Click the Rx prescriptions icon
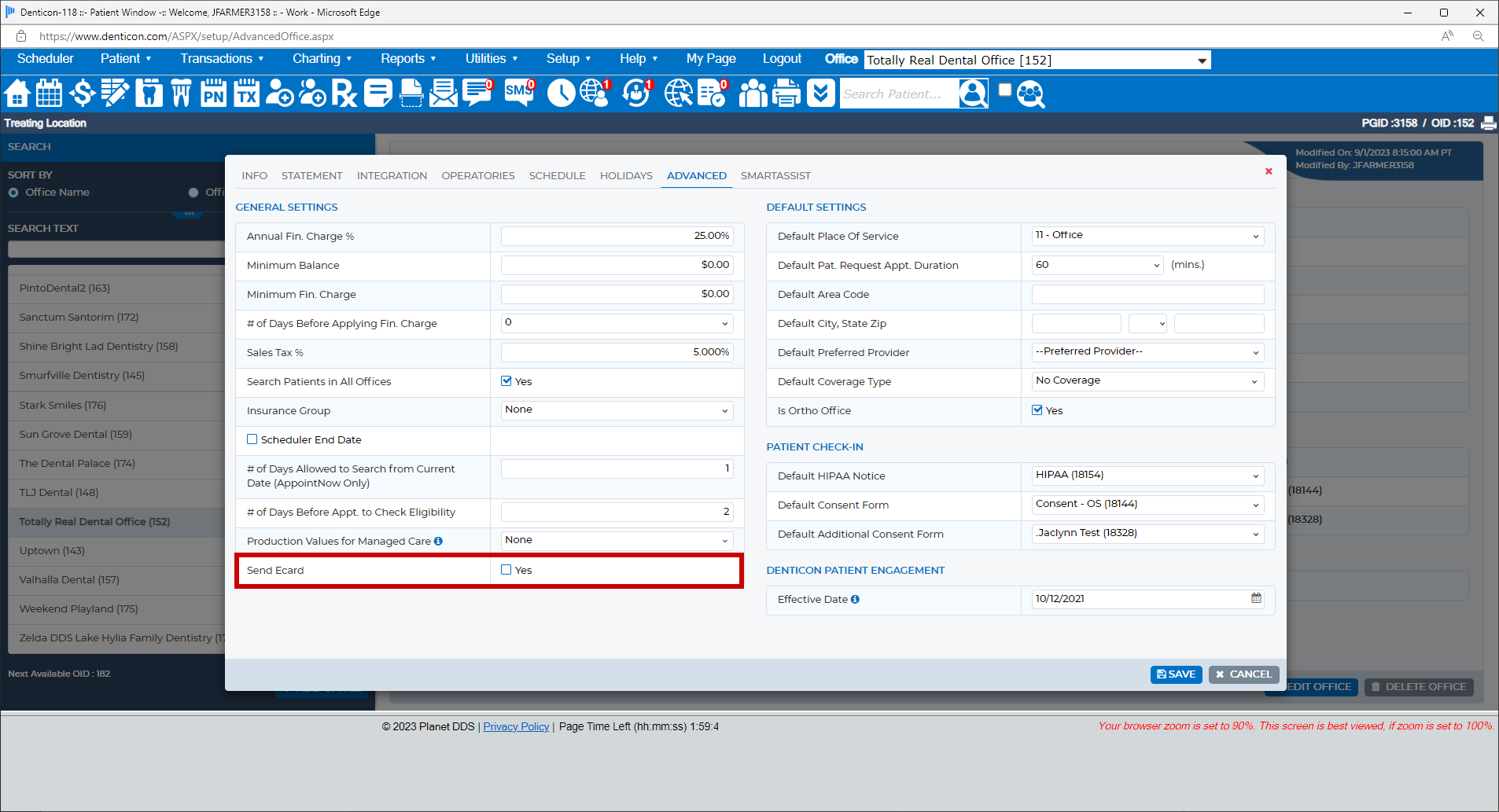 pyautogui.click(x=344, y=94)
